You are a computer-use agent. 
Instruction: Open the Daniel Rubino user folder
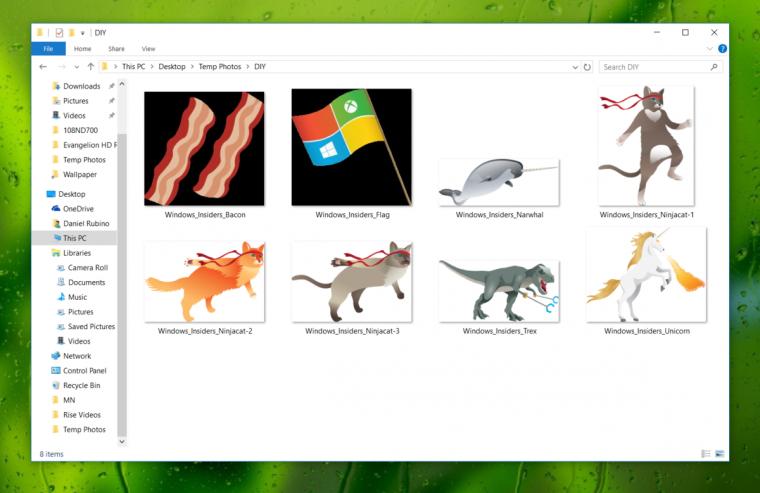[86, 223]
